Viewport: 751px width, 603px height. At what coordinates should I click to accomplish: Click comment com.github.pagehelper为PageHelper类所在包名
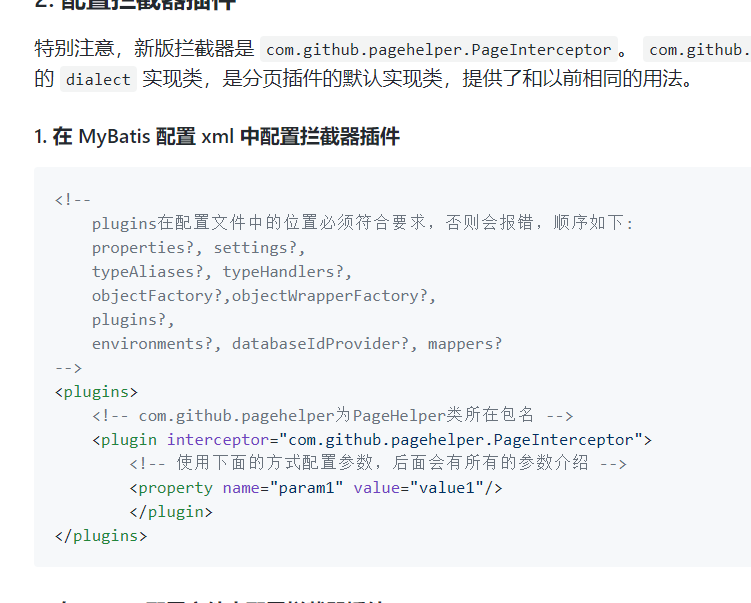tap(332, 415)
